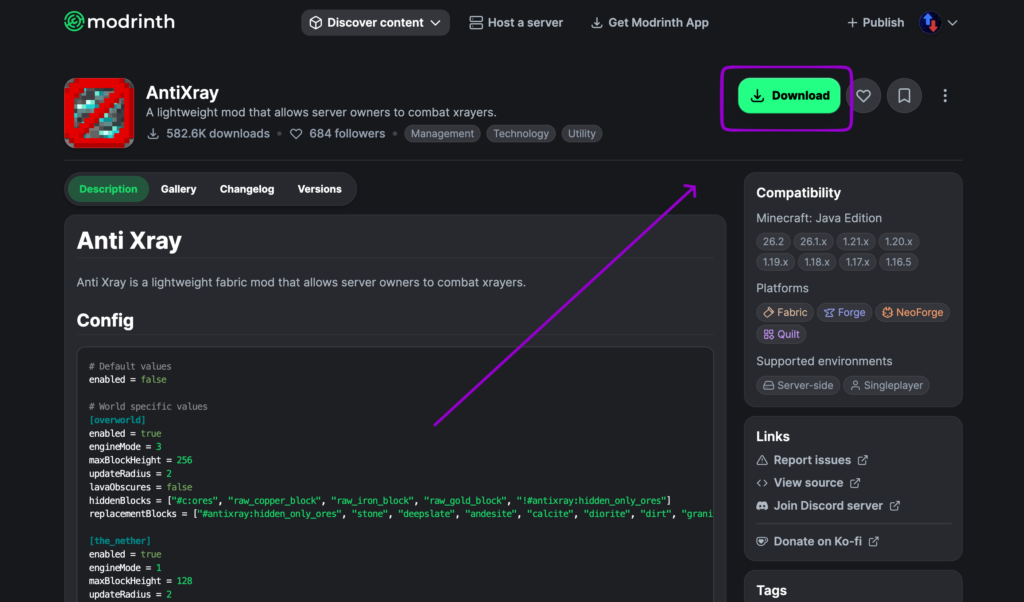
Task: Click the green Download button
Action: (x=789, y=95)
